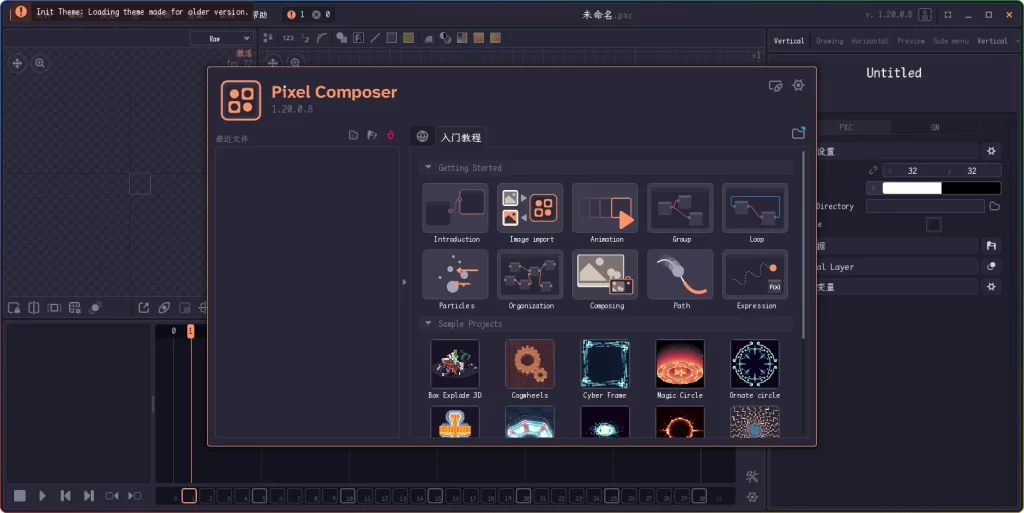Click the white and black palette swatch bar

pos(941,188)
